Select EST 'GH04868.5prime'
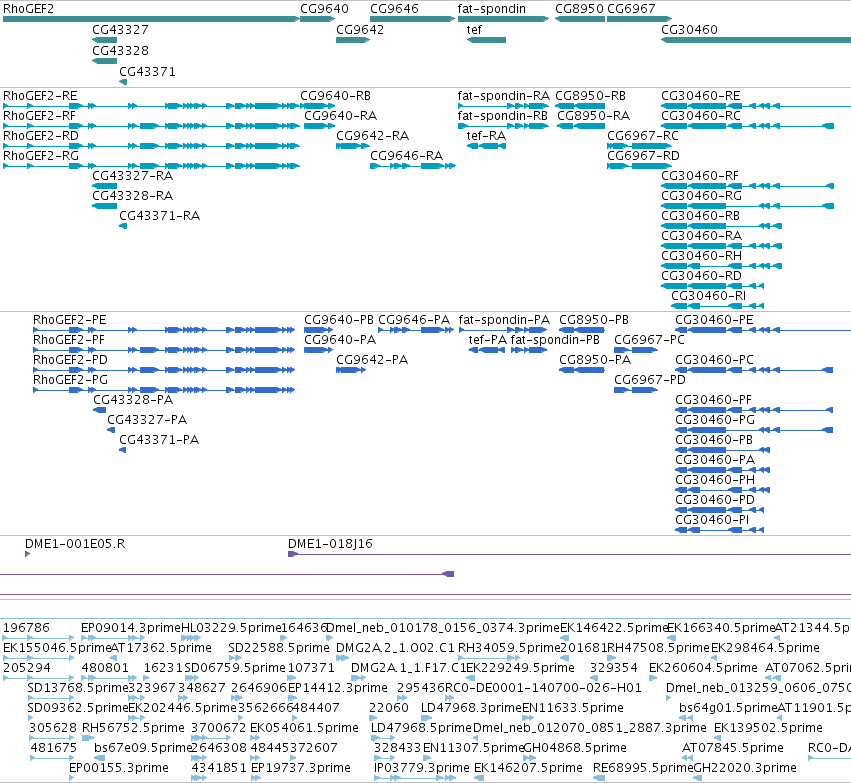Viewport: 851px width, 783px height. 575,748
